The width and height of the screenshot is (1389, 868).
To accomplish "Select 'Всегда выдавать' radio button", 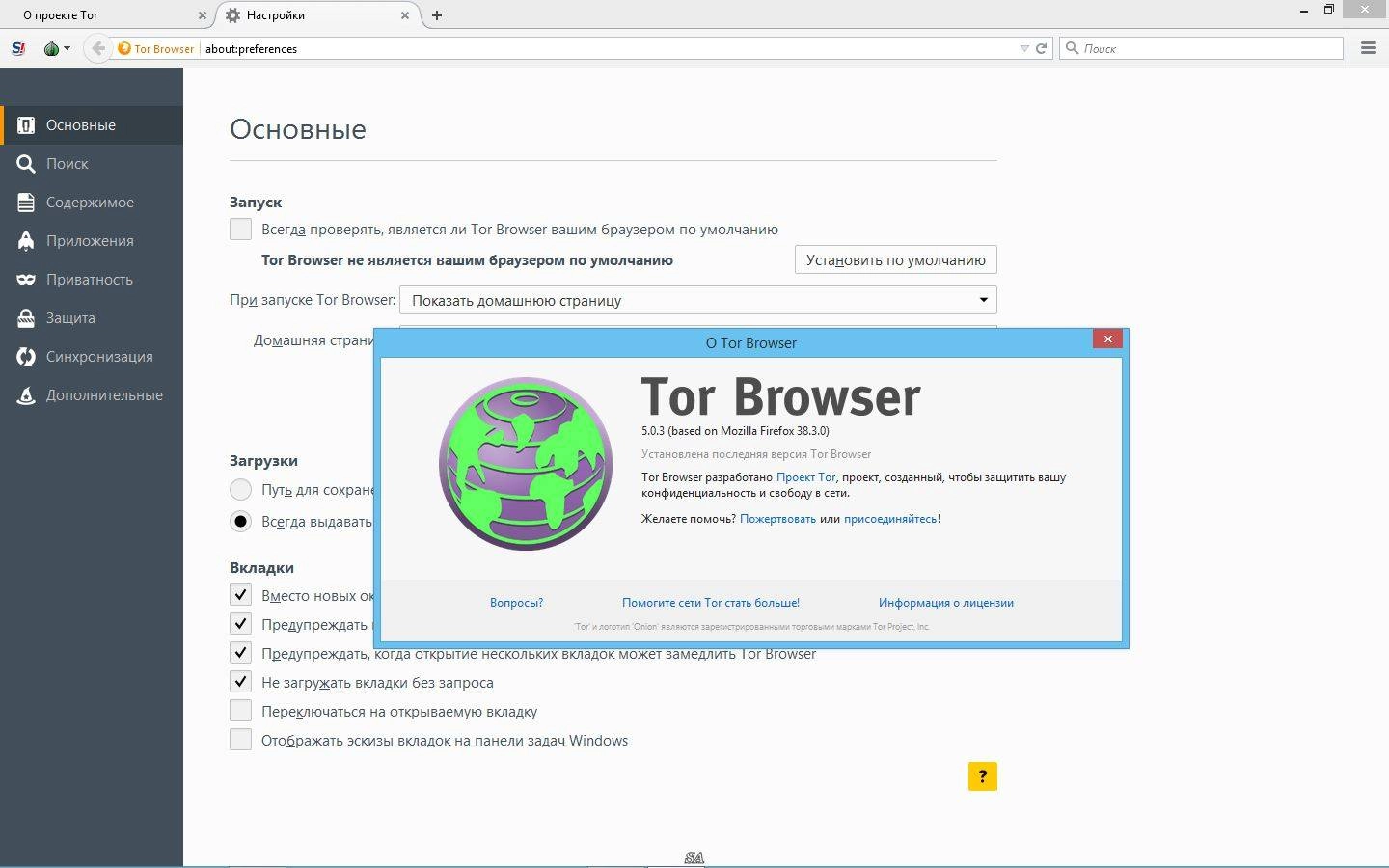I will pyautogui.click(x=240, y=521).
